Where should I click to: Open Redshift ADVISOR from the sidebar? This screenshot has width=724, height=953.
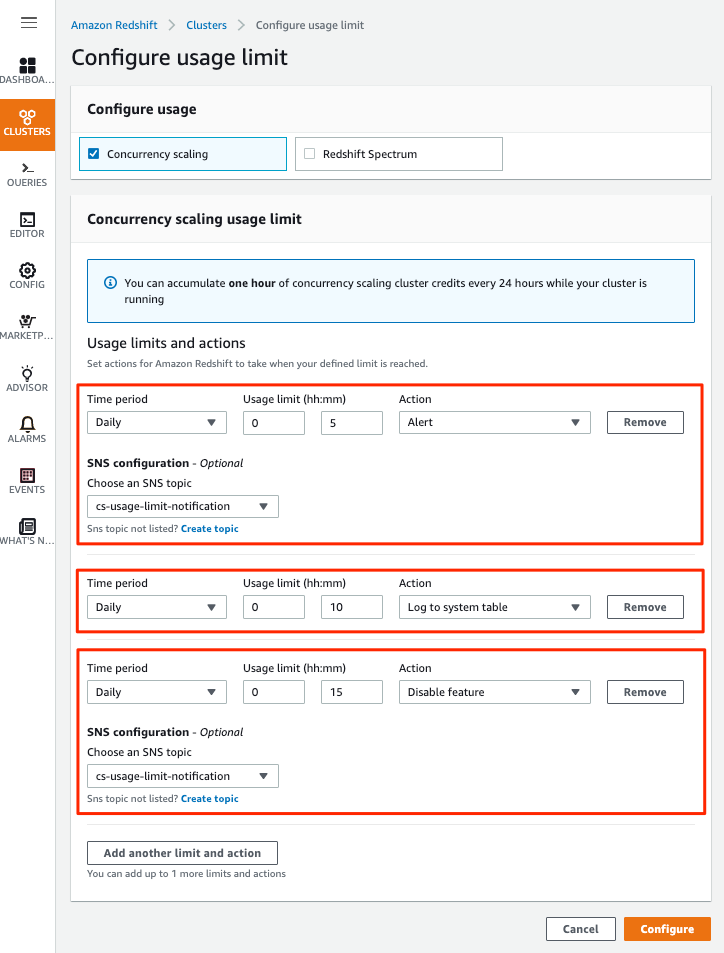(x=27, y=378)
